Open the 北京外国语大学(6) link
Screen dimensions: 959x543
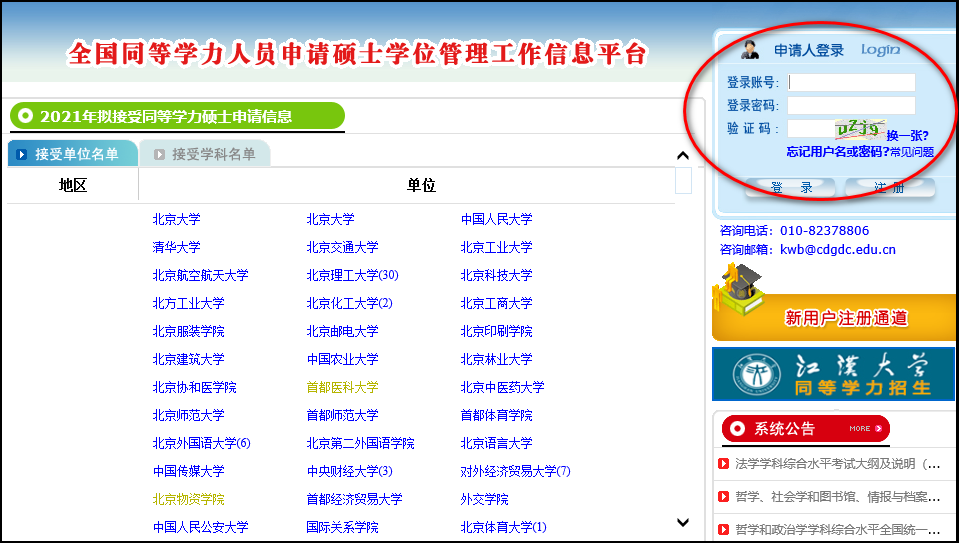(201, 443)
